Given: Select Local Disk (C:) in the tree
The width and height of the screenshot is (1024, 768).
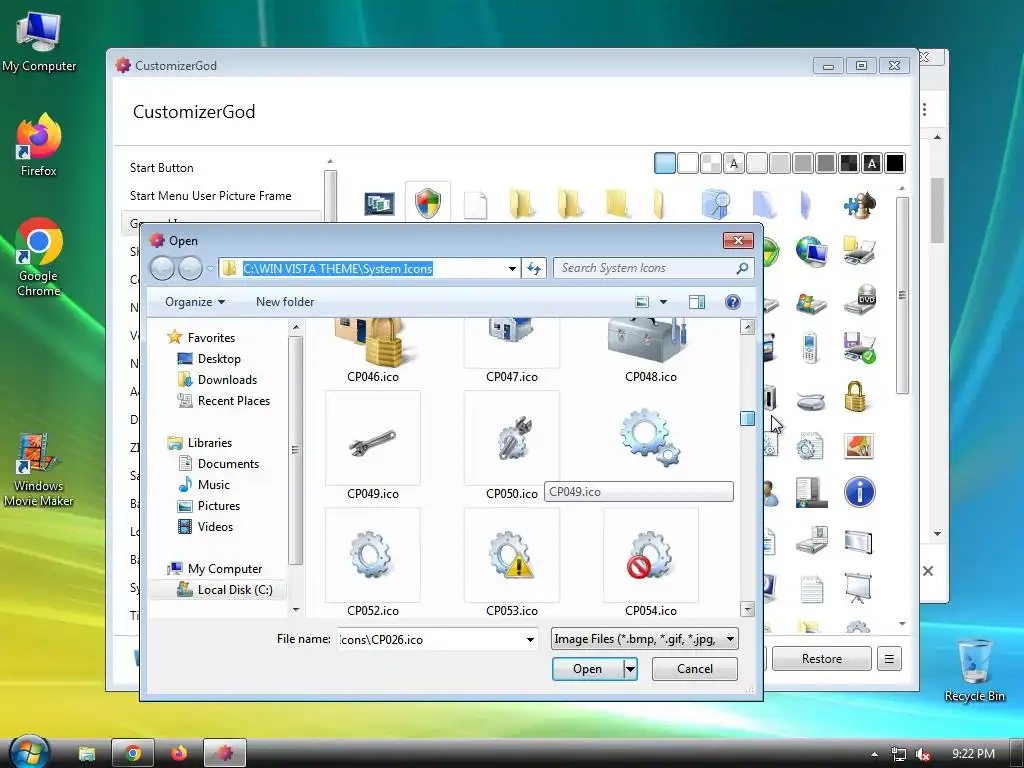Looking at the screenshot, I should (x=225, y=590).
